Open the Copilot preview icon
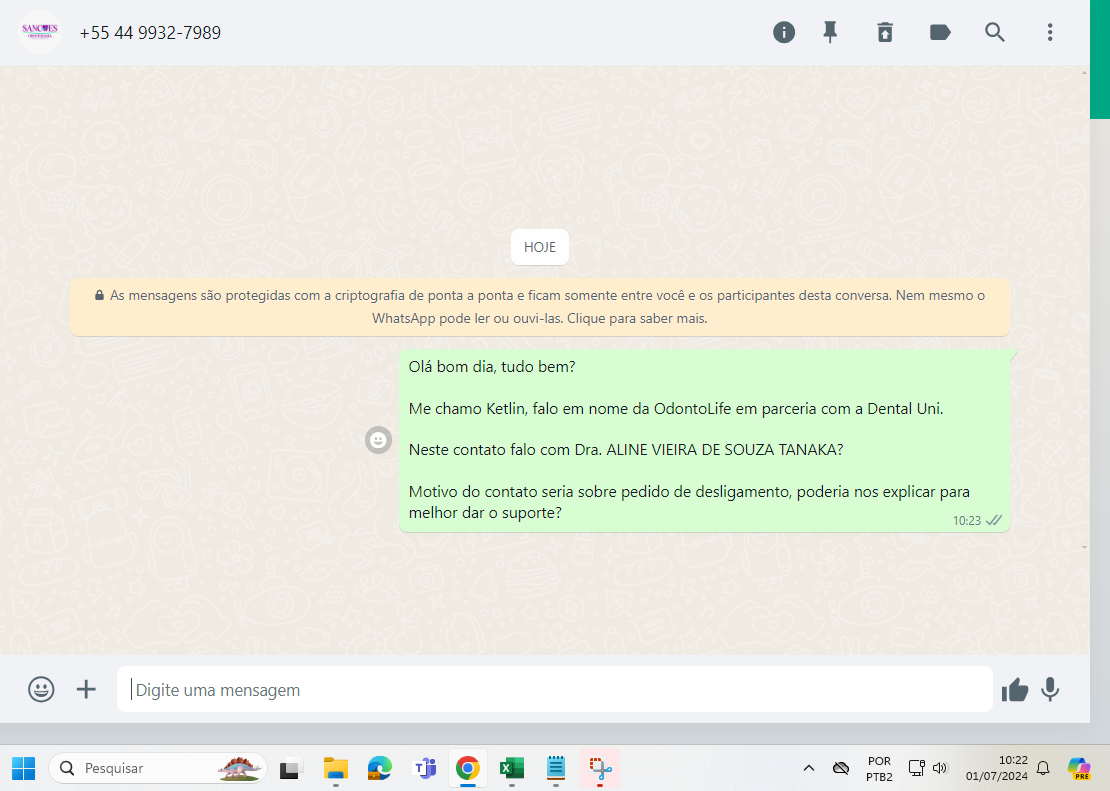Image resolution: width=1110 pixels, height=791 pixels. coord(1079,768)
